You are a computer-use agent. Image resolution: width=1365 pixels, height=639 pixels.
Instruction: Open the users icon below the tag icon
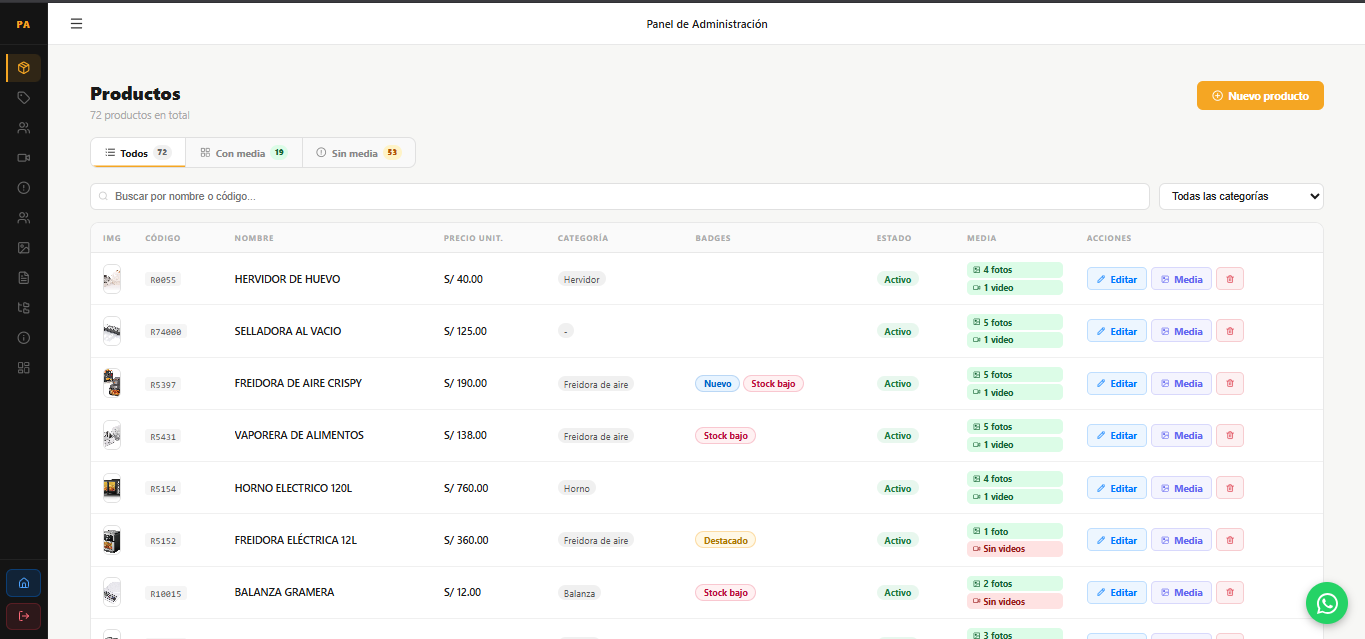(24, 128)
